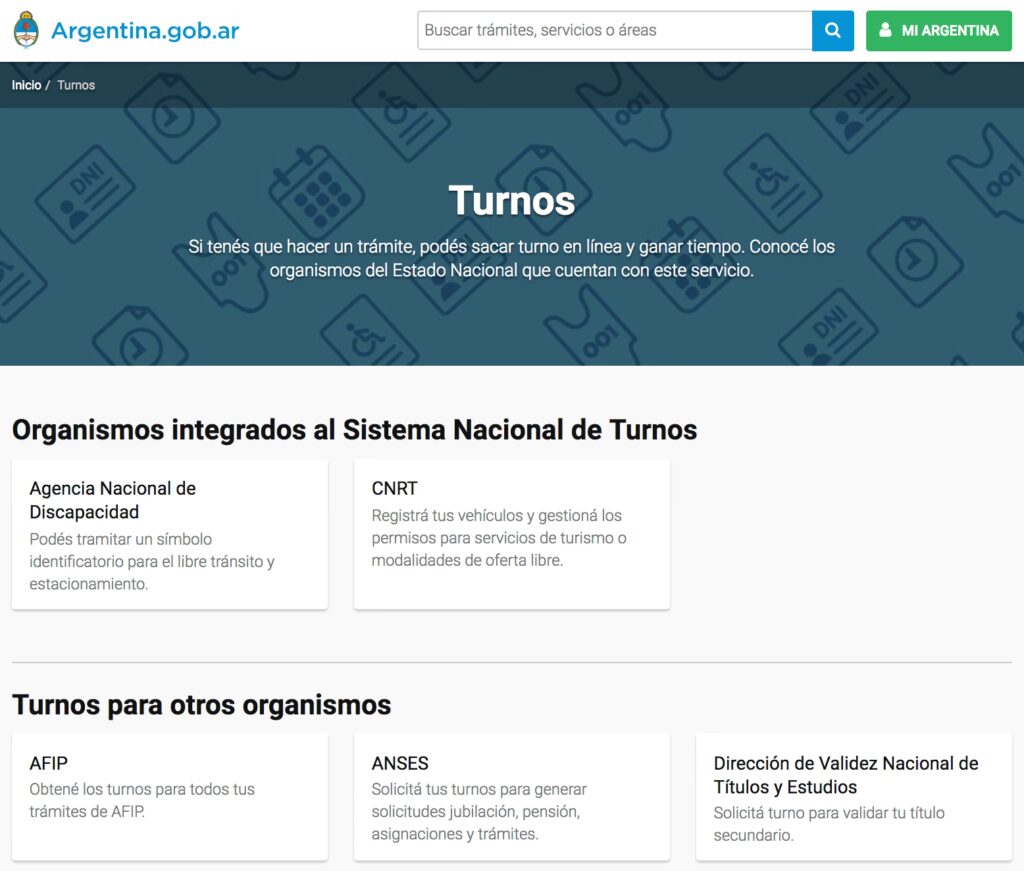Open the MI ARGENTINA login button

[938, 31]
